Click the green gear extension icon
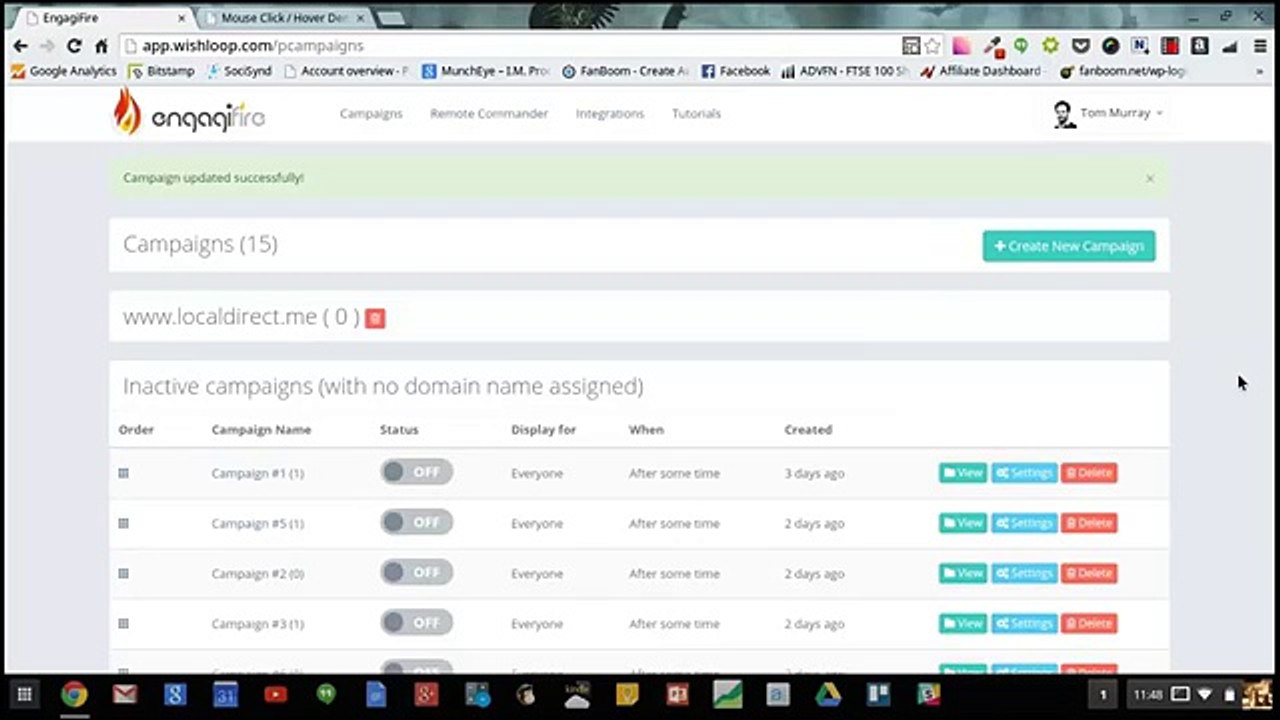Screen dimensions: 1280x720 pyautogui.click(x=1050, y=46)
